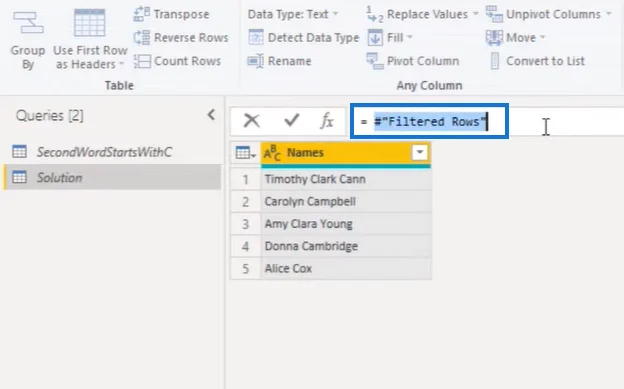624x389 pixels.
Task: Click the Count Rows label
Action: click(x=187, y=61)
